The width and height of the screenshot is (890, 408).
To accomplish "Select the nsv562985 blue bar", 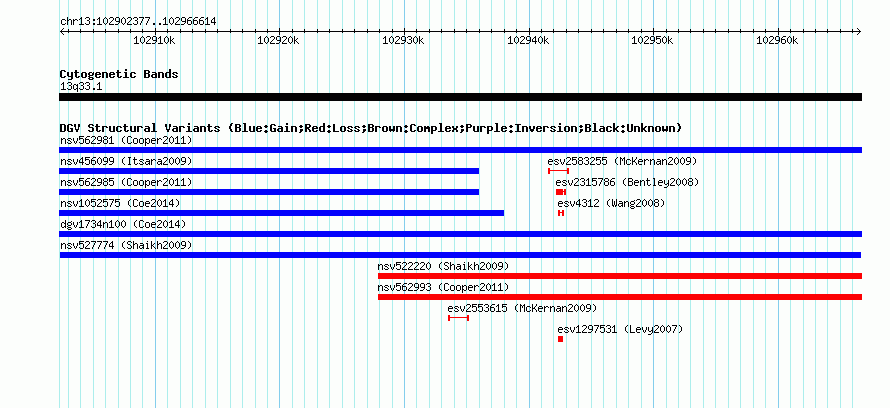I will pyautogui.click(x=269, y=192).
